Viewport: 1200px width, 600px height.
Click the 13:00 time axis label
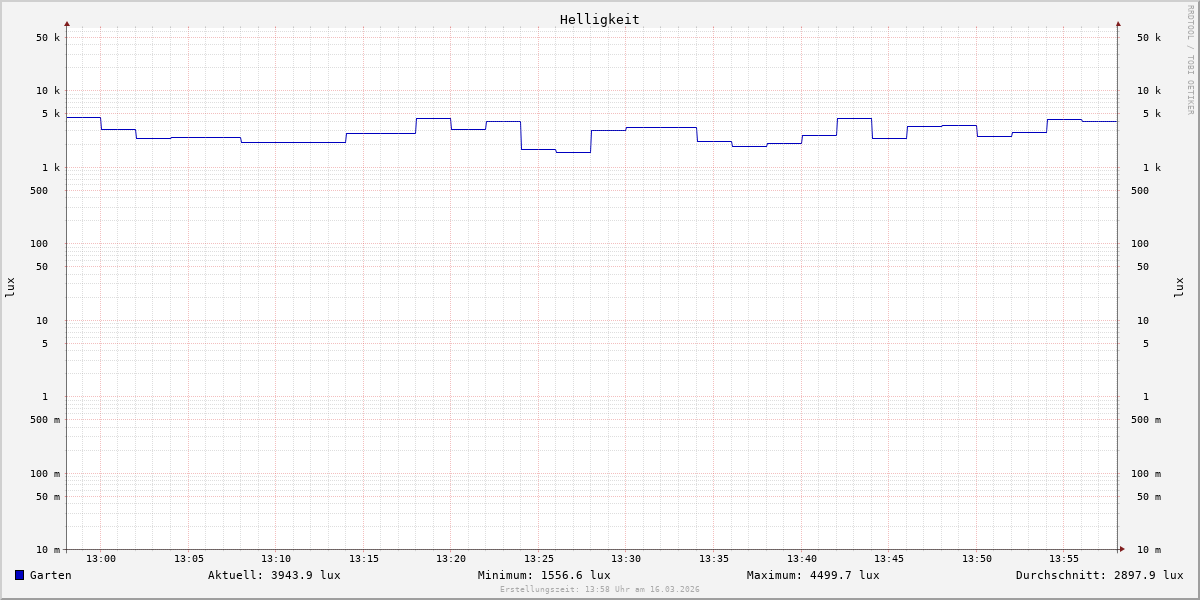[x=101, y=559]
